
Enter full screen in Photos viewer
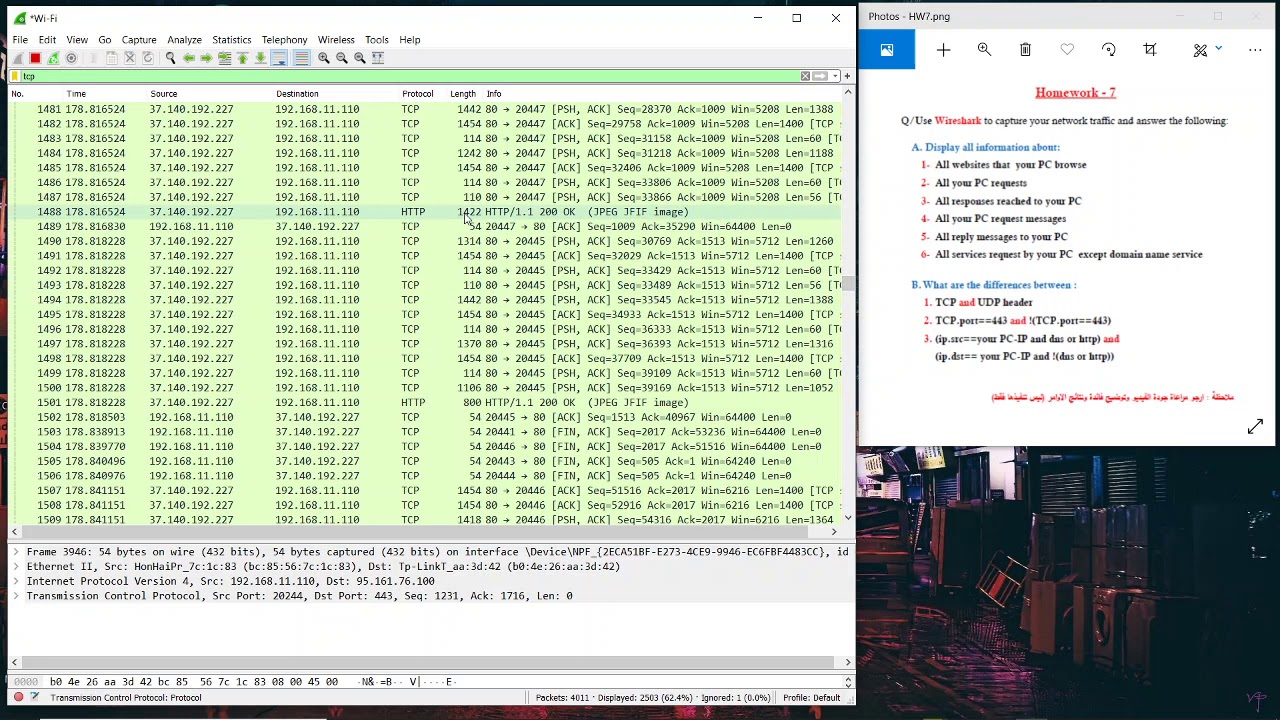1255,427
